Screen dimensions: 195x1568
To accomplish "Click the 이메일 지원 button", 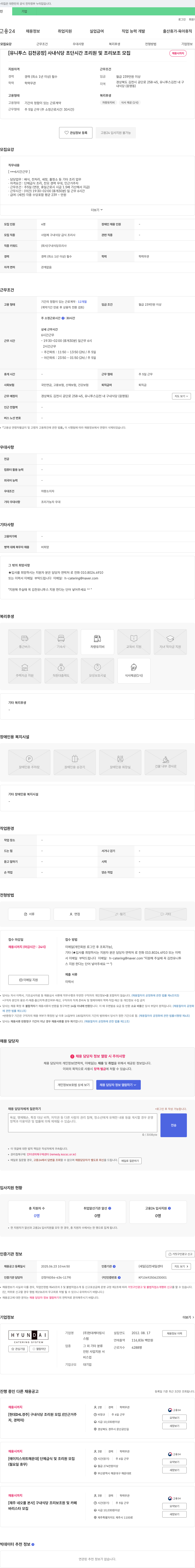I will click(29, 980).
